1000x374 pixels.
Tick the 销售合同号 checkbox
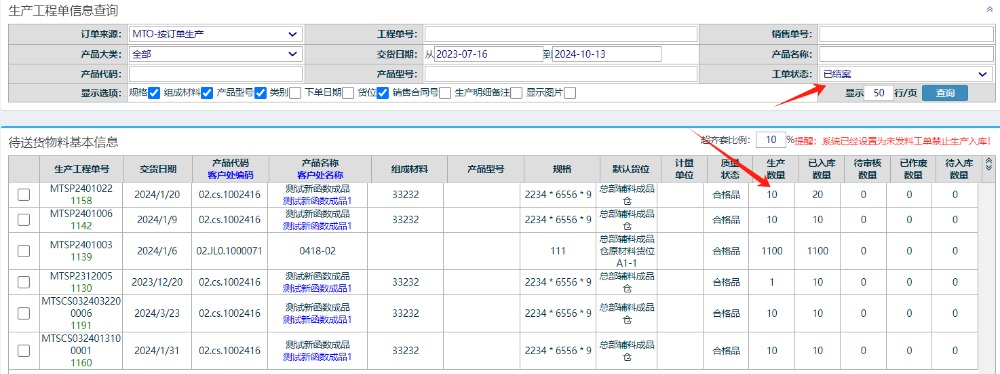(x=445, y=93)
